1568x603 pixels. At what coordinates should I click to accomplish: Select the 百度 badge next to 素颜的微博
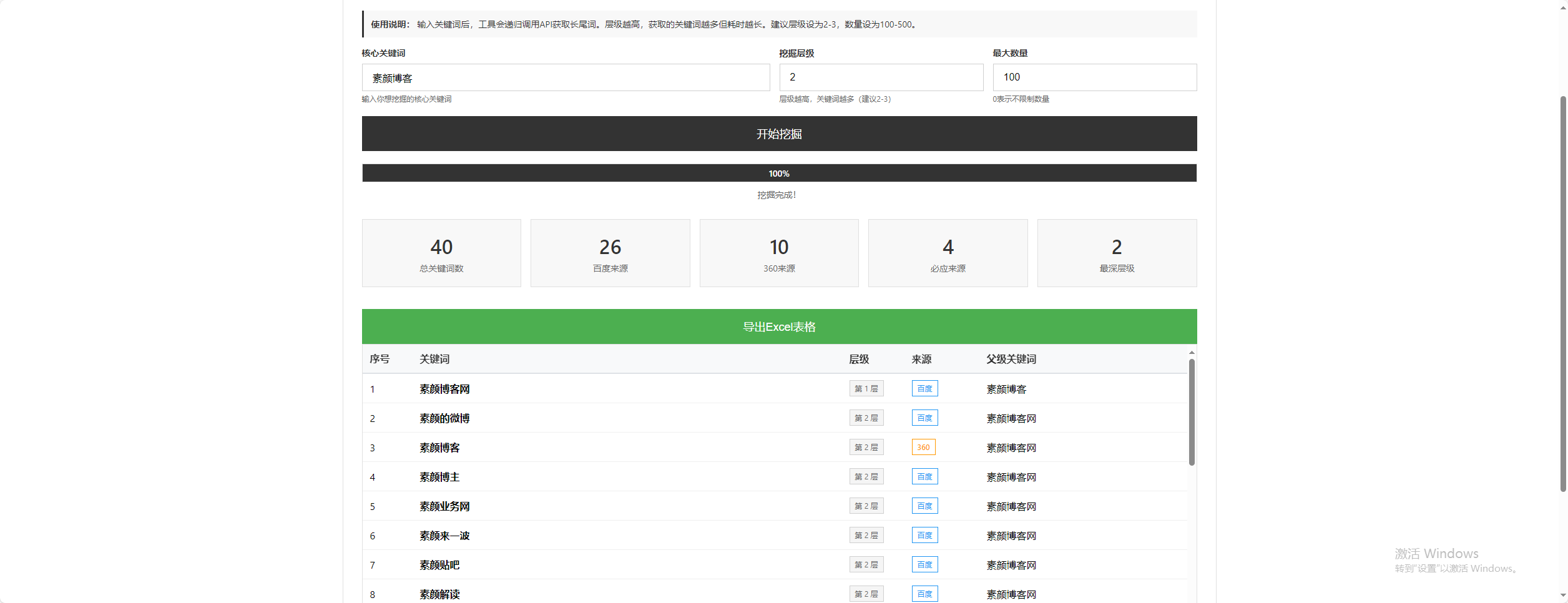[924, 418]
